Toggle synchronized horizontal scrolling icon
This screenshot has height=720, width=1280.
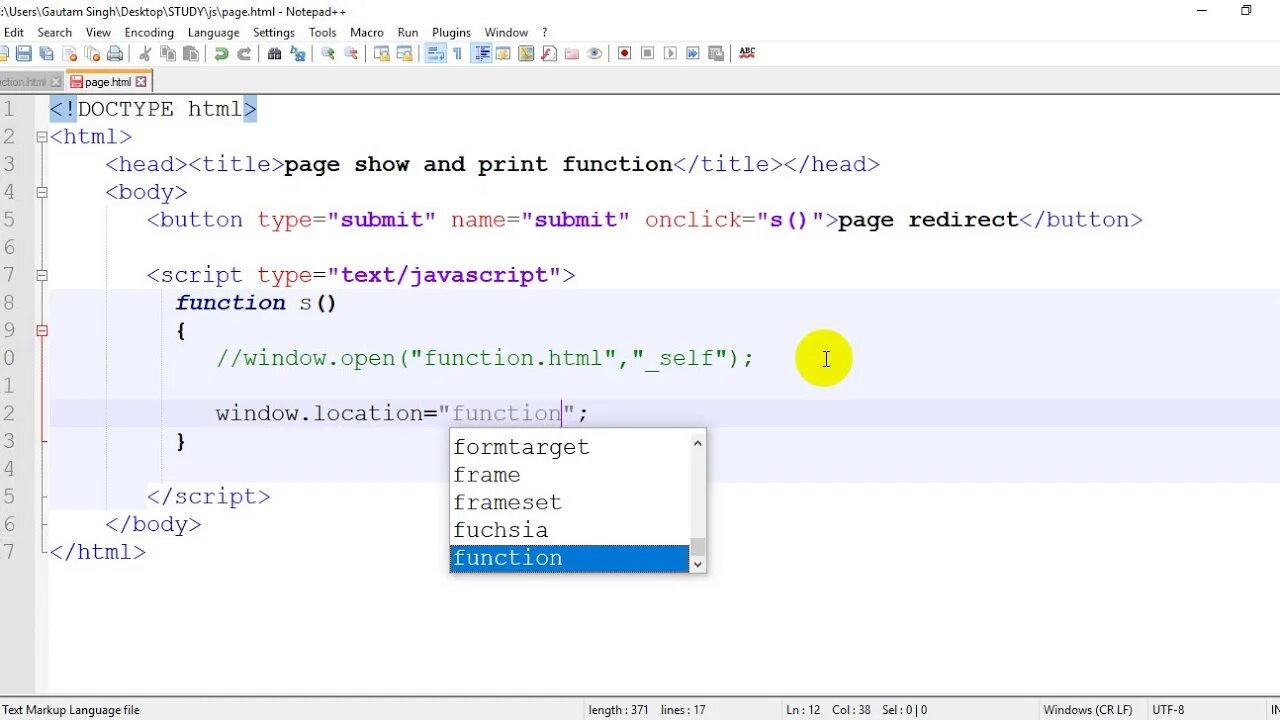pos(405,53)
